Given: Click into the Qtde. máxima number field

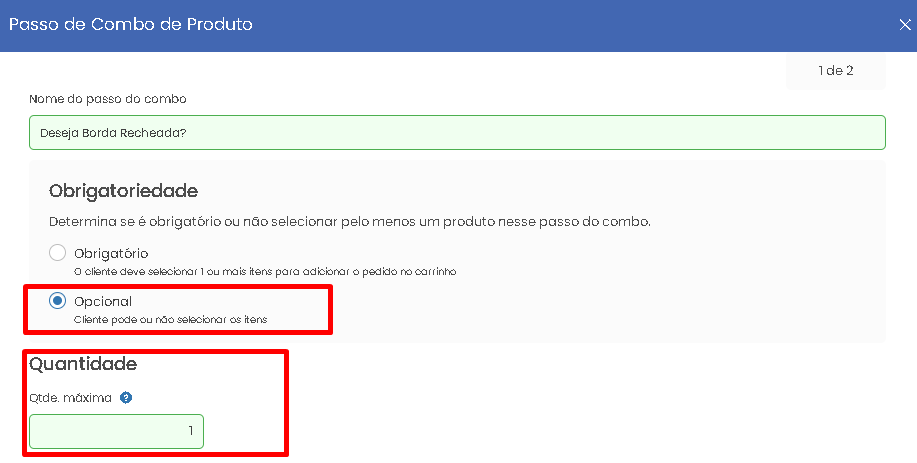Looking at the screenshot, I should 116,431.
